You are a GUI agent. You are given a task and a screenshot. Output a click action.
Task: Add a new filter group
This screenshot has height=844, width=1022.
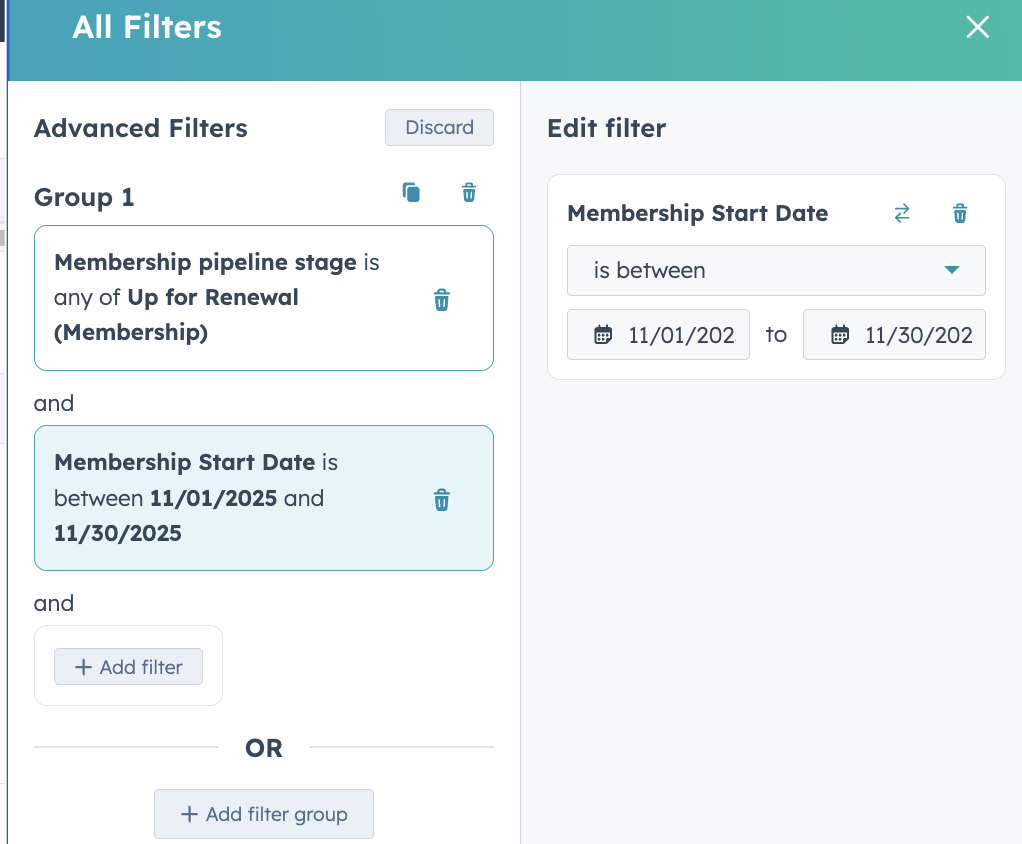[x=264, y=814]
